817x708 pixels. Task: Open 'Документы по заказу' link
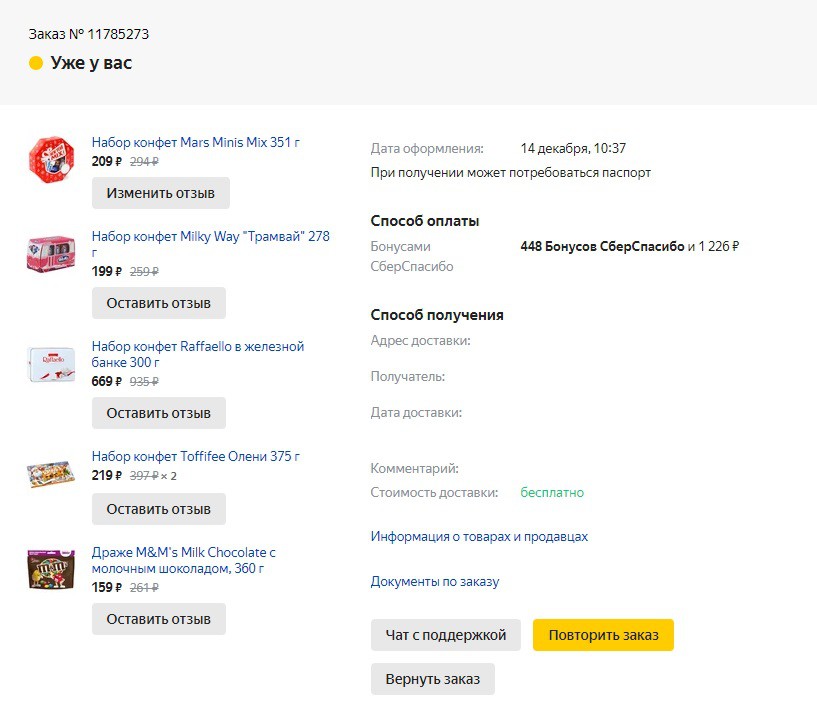(435, 581)
